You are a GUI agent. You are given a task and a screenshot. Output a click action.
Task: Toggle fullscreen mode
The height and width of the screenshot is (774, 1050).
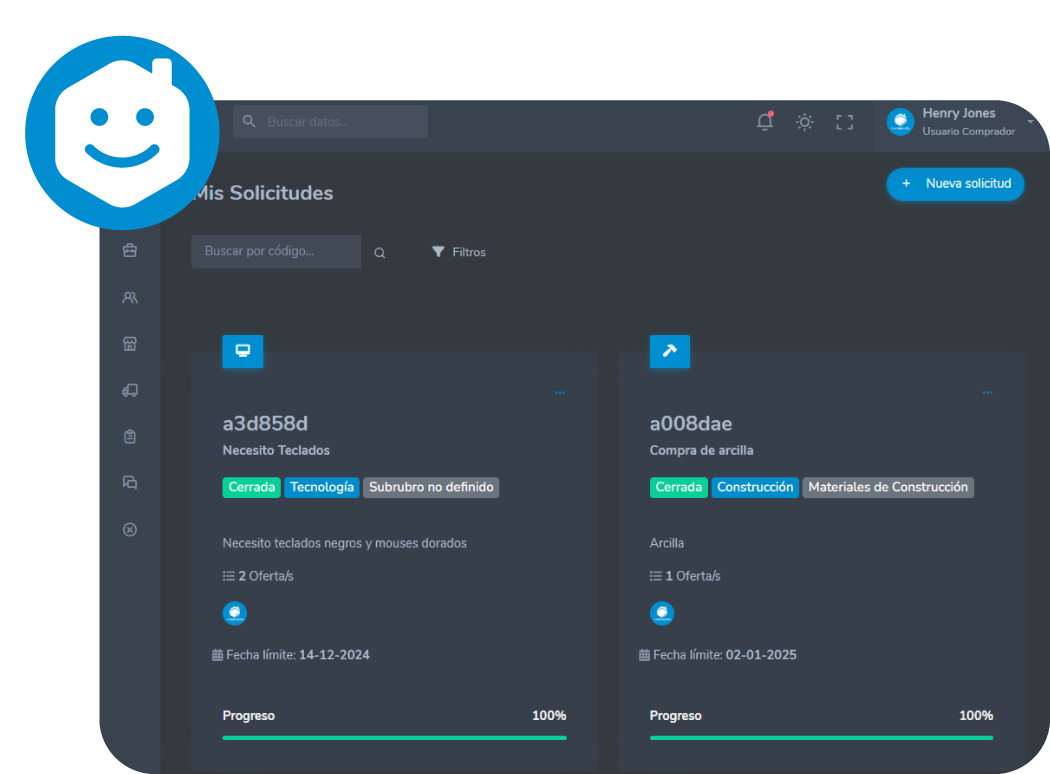tap(845, 122)
